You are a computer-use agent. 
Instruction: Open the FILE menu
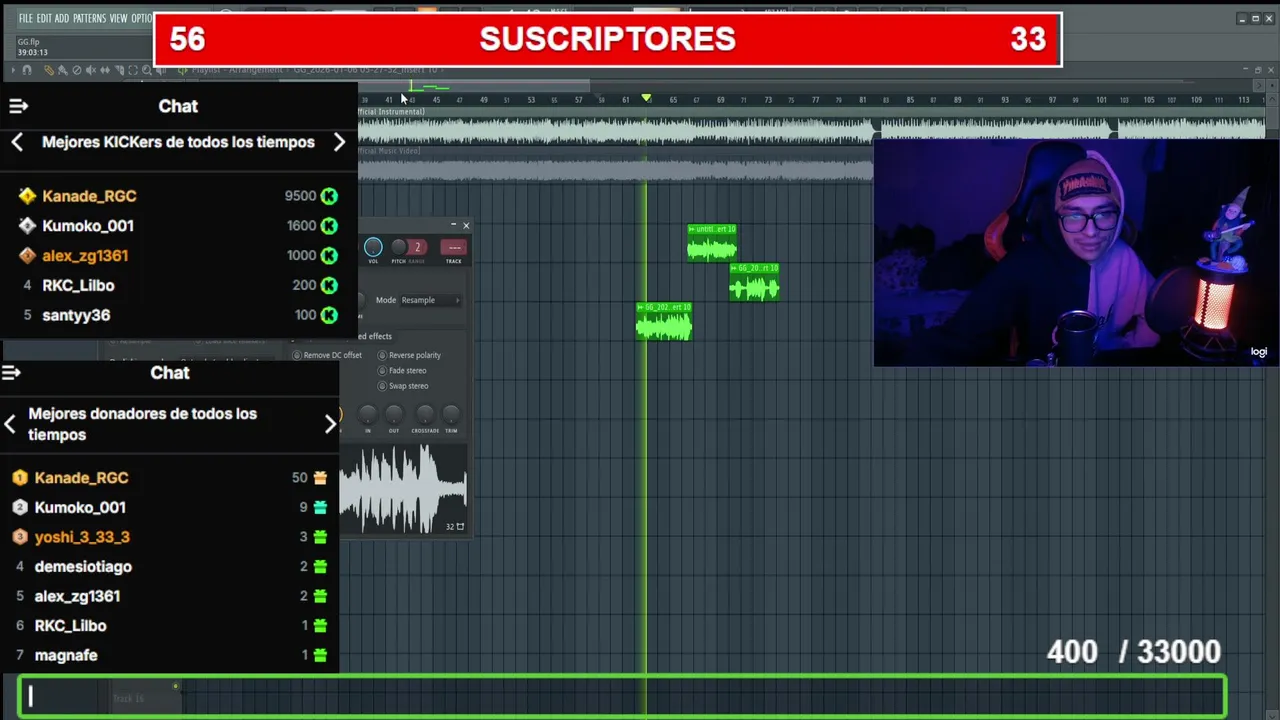point(26,18)
